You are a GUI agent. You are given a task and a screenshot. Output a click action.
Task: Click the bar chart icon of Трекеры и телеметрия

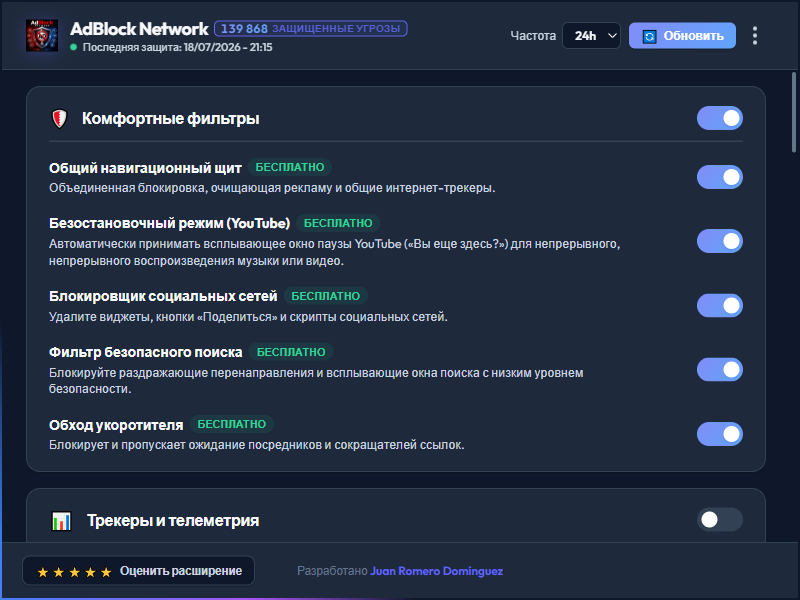pos(62,521)
